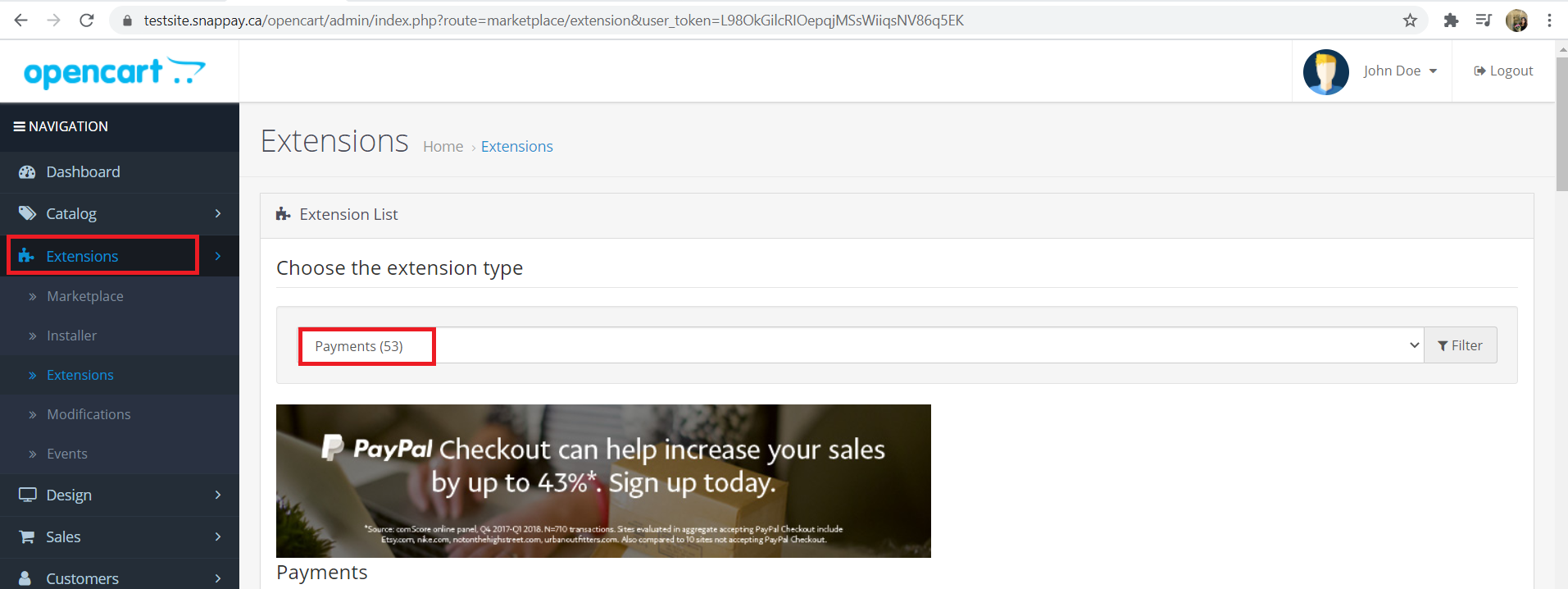Image resolution: width=1568 pixels, height=589 pixels.
Task: Open Chrome three-dot menu
Action: tap(1549, 21)
